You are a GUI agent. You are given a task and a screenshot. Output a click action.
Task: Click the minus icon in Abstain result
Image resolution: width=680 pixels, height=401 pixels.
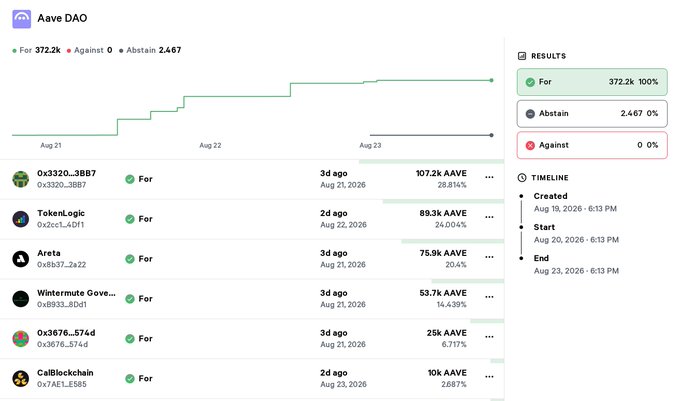coord(530,114)
